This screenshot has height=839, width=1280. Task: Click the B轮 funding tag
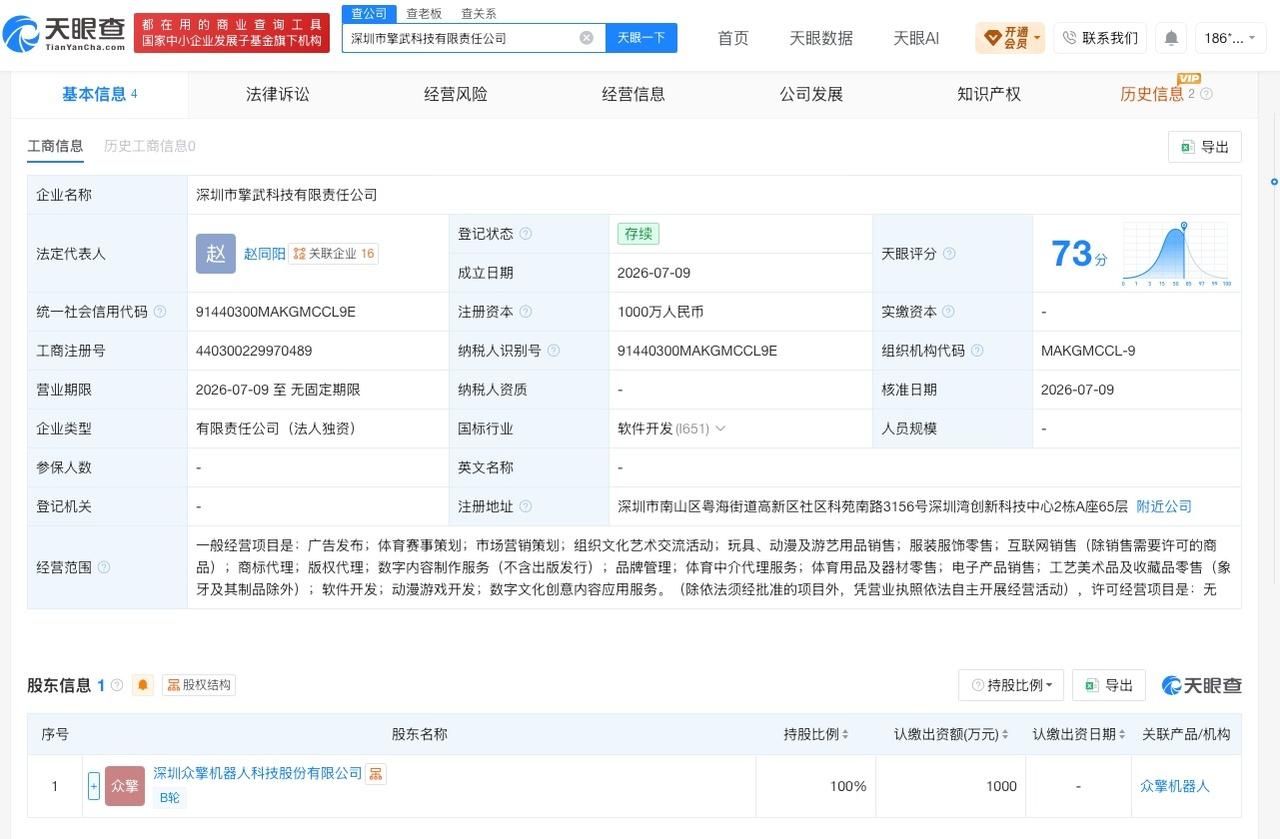[170, 797]
